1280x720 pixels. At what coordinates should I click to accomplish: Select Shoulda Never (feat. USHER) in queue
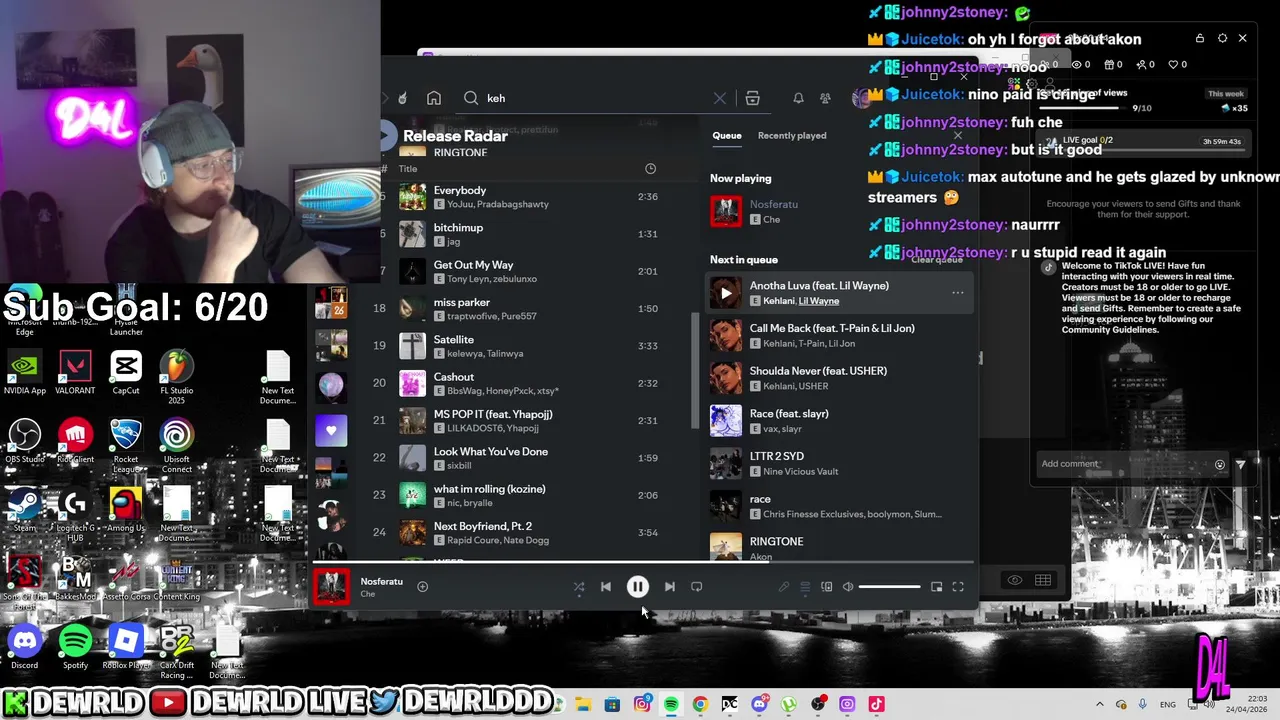pyautogui.click(x=840, y=378)
